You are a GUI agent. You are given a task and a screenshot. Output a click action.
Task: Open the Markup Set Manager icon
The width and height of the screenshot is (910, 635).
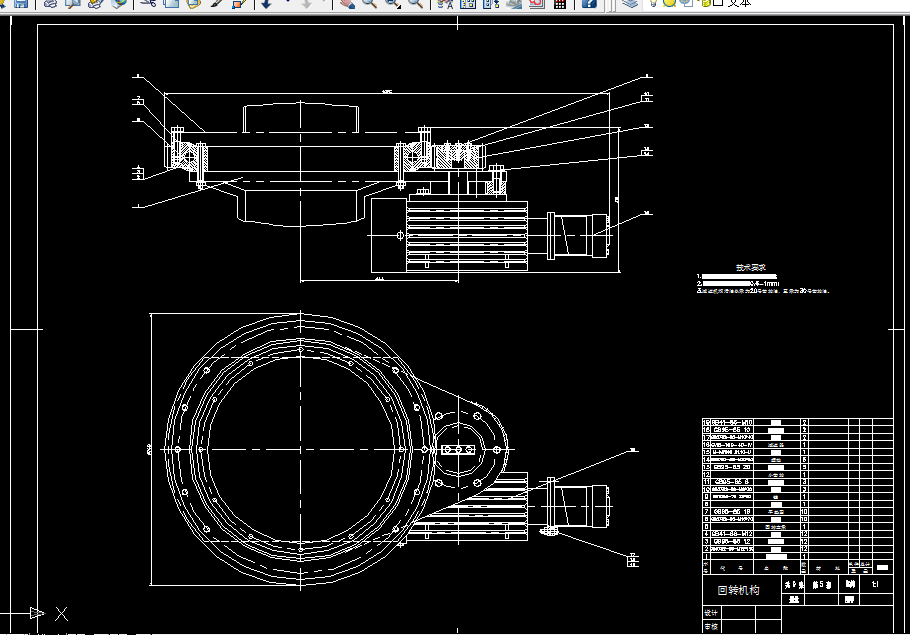coord(536,3)
